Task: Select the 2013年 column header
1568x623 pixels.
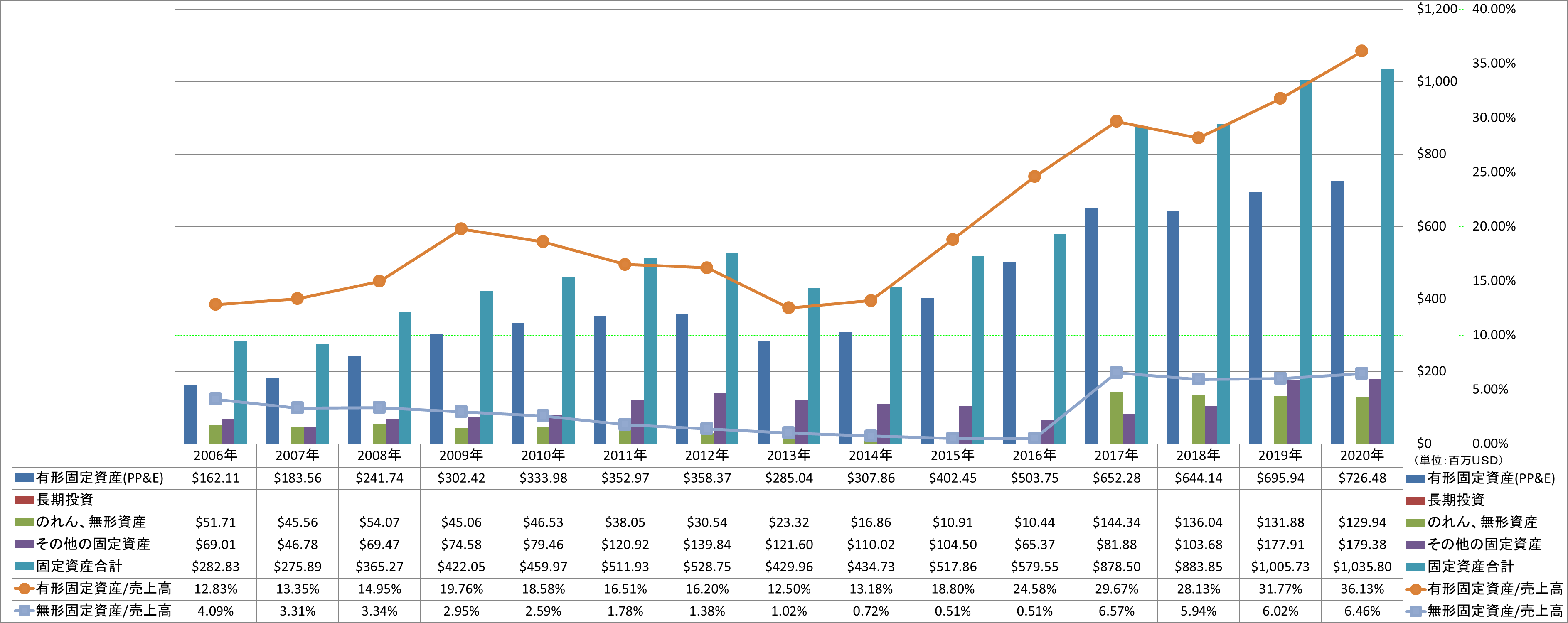Action: (788, 455)
